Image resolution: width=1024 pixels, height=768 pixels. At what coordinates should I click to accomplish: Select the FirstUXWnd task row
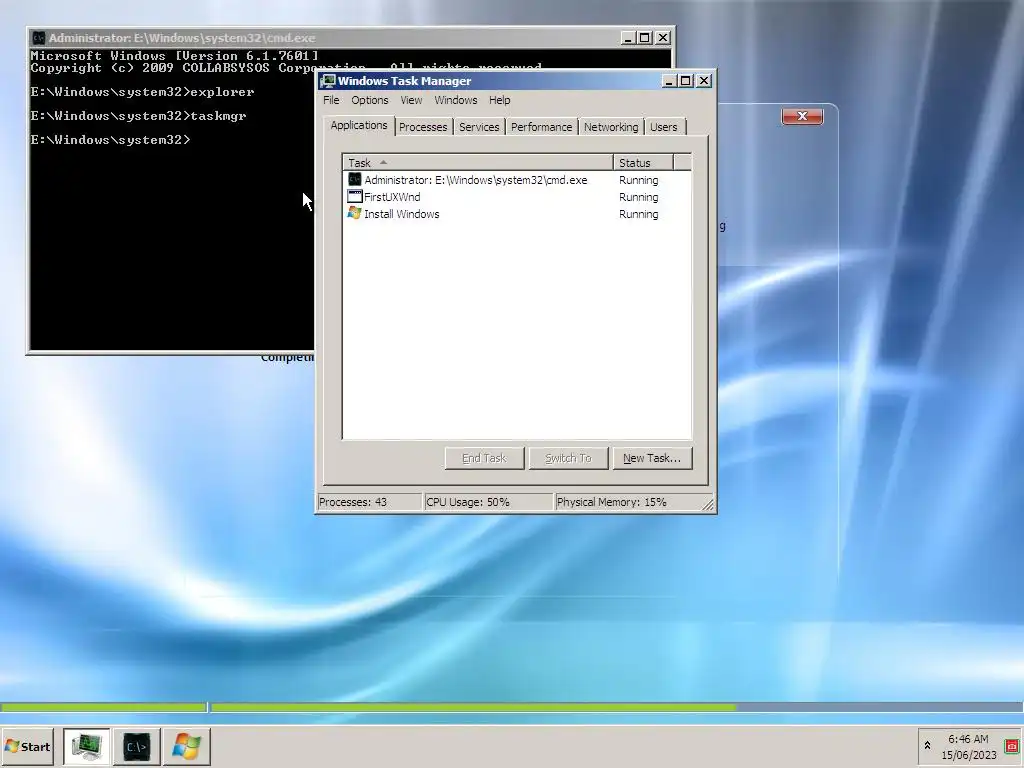[517, 197]
